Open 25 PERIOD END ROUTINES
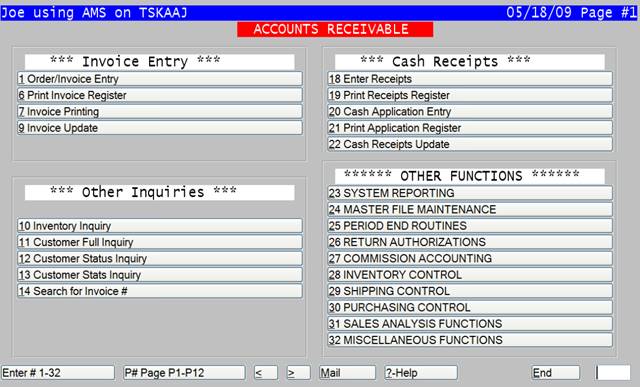This screenshot has height=387, width=640. (470, 226)
